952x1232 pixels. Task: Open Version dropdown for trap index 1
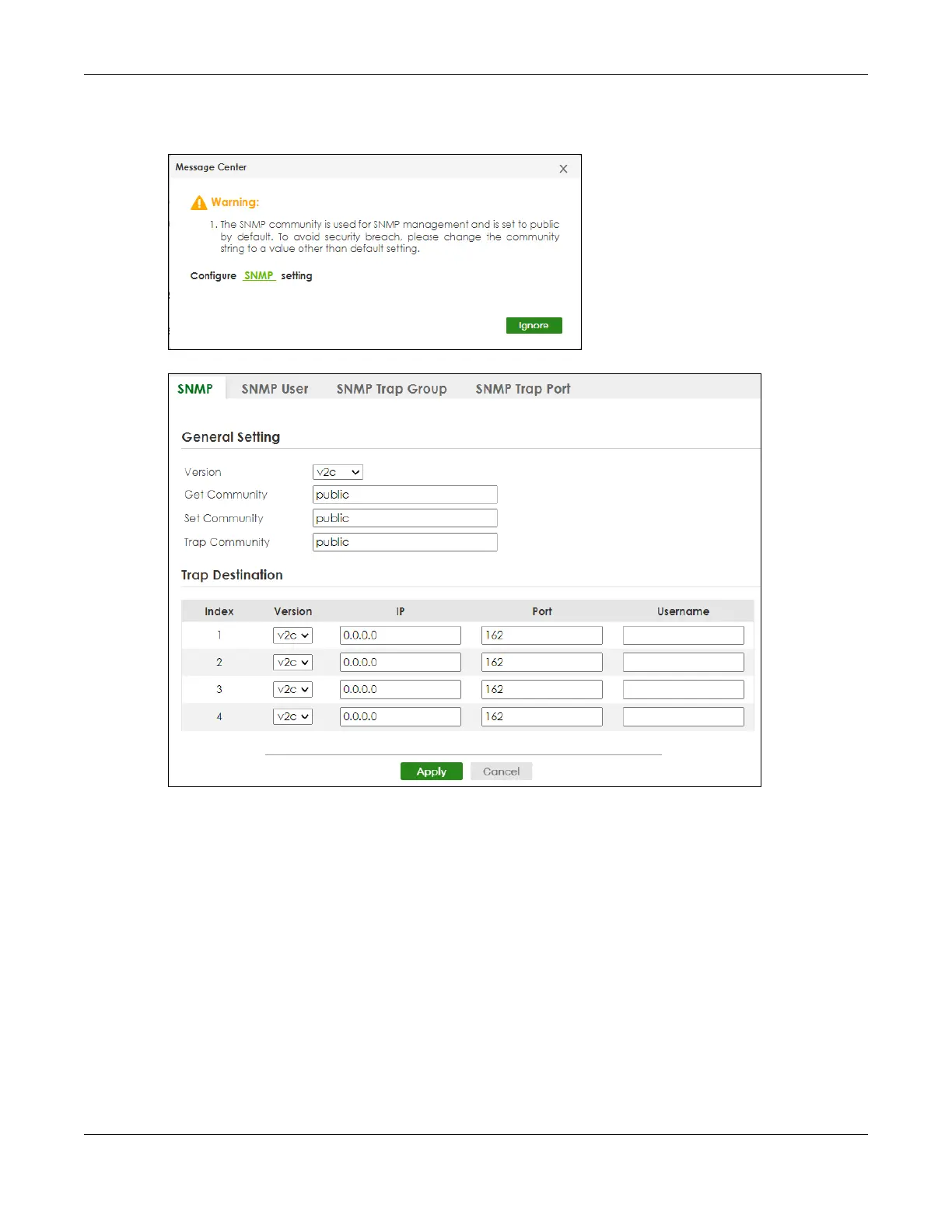pos(292,635)
